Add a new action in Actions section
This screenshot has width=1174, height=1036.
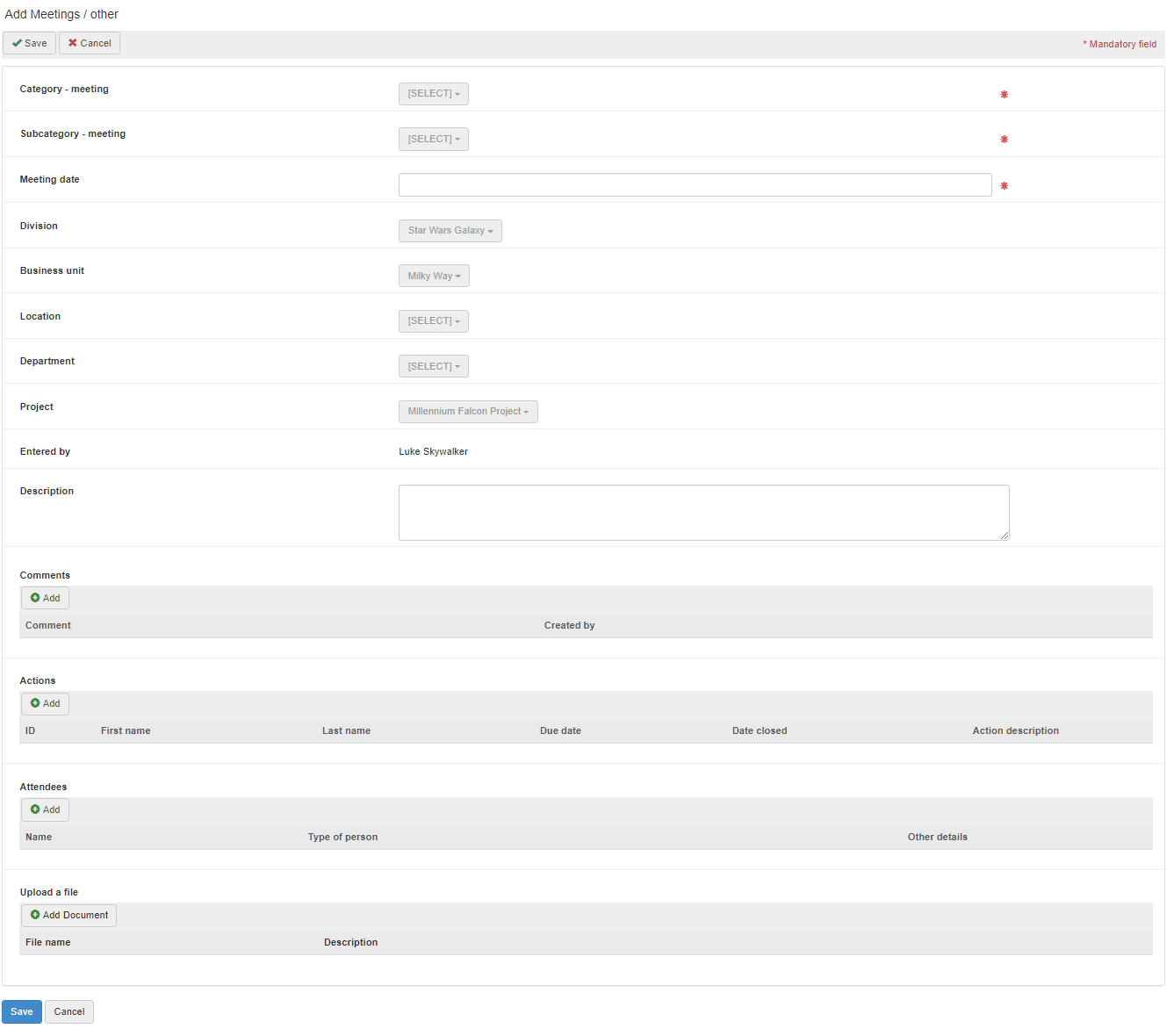(x=46, y=703)
